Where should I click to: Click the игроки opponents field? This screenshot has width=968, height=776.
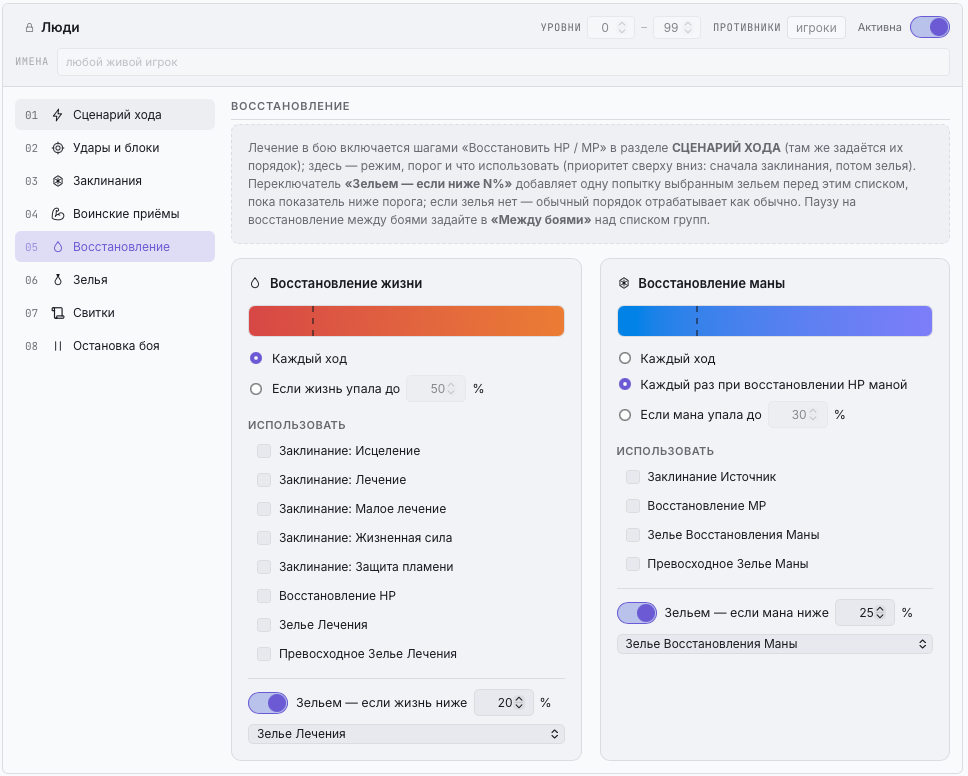click(x=816, y=28)
